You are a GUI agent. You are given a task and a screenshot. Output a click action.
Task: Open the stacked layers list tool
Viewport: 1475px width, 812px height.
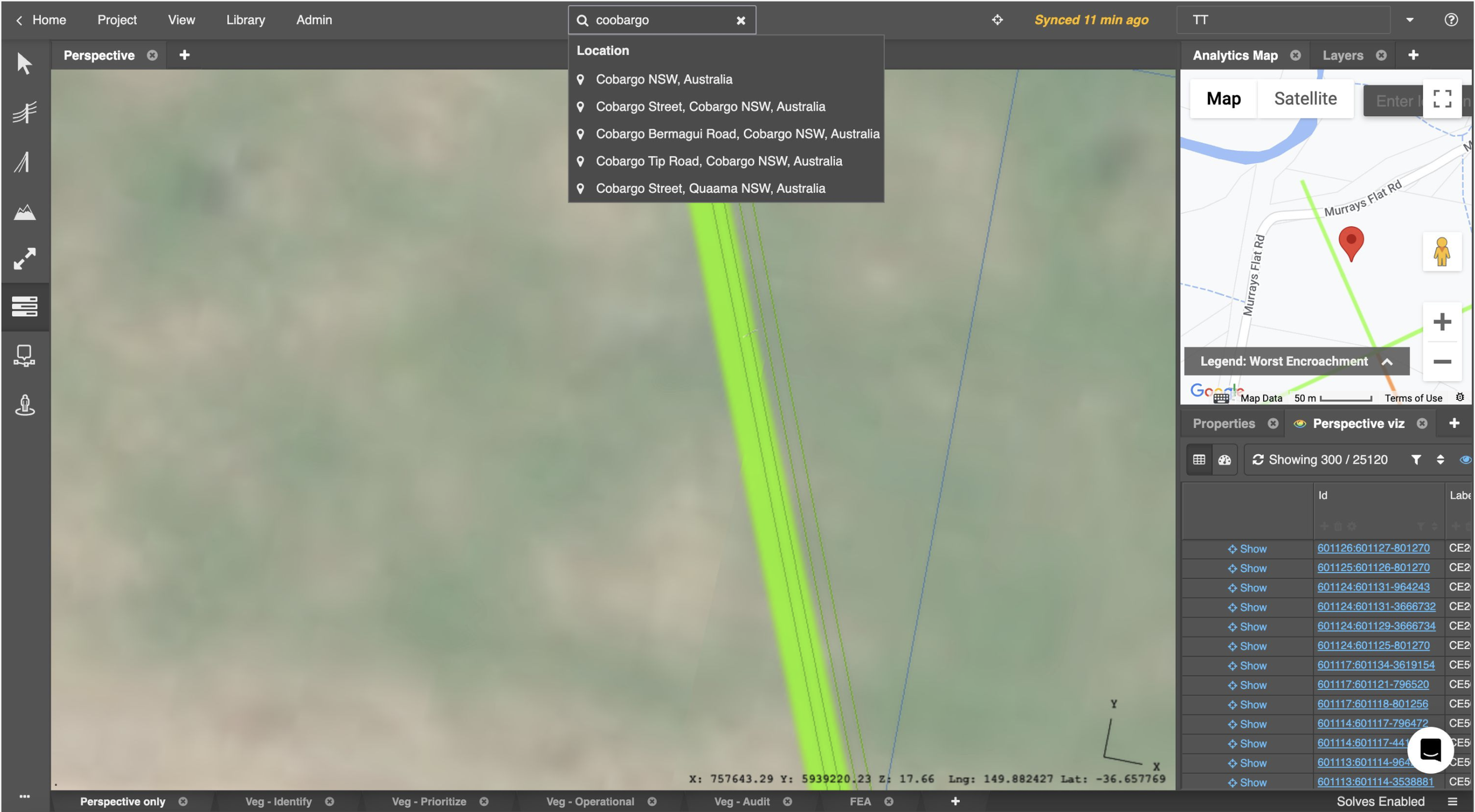[x=24, y=306]
